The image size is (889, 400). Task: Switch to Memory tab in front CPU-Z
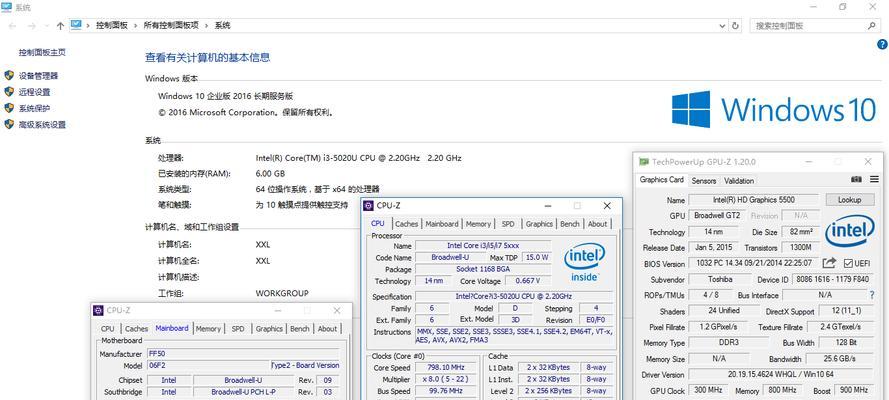479,224
